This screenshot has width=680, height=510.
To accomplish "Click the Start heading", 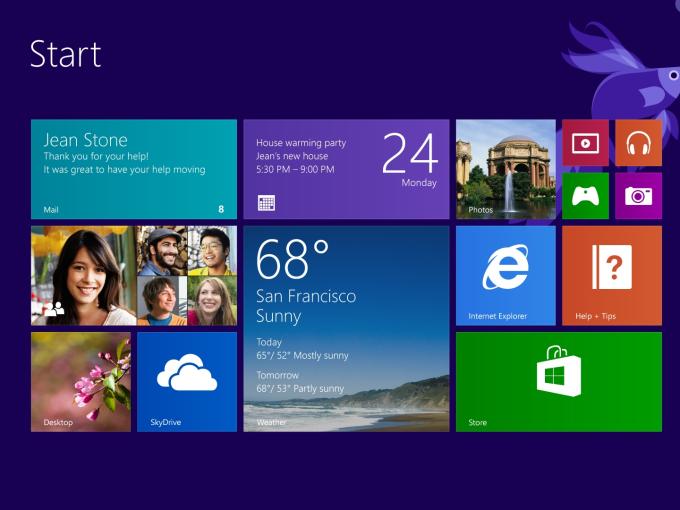I will click(65, 54).
